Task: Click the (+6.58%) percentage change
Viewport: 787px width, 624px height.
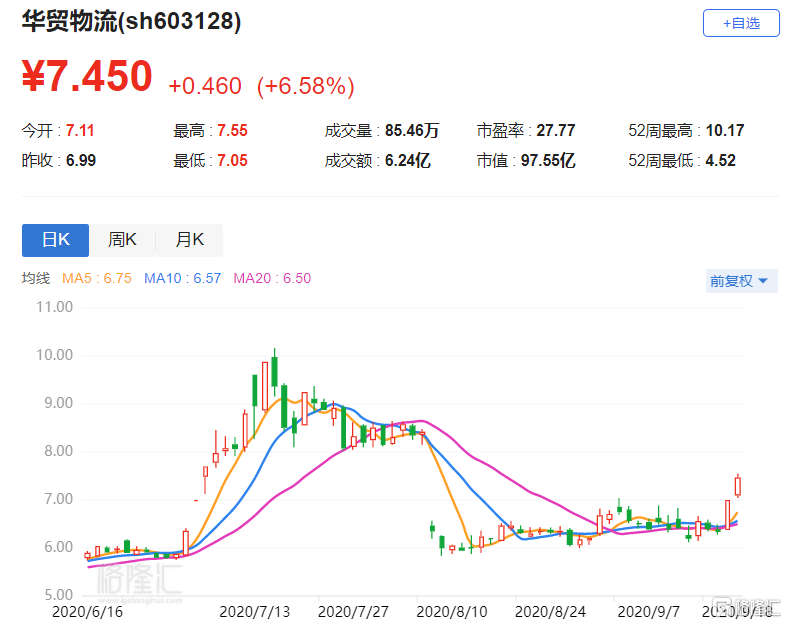Action: pyautogui.click(x=305, y=86)
